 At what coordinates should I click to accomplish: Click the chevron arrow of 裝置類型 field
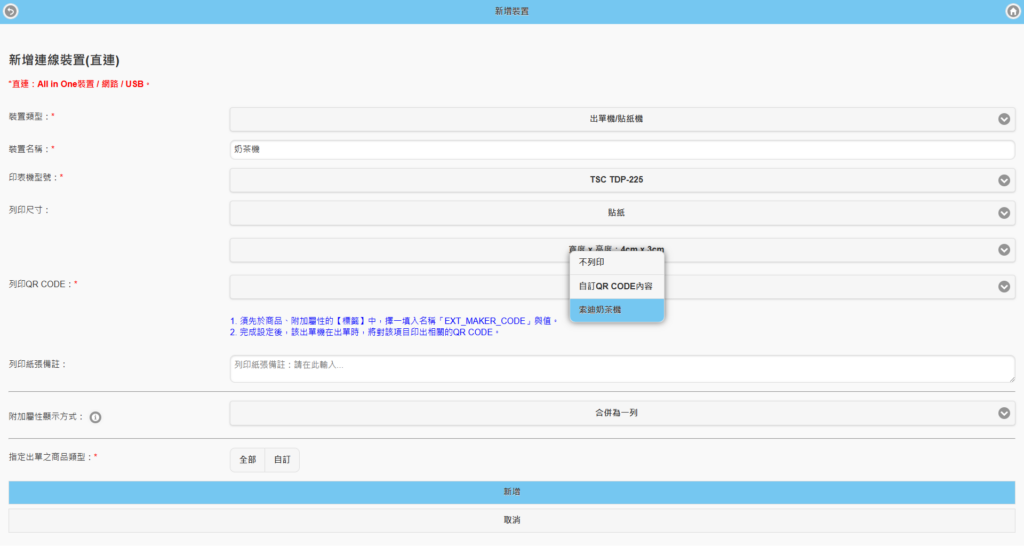click(1004, 120)
